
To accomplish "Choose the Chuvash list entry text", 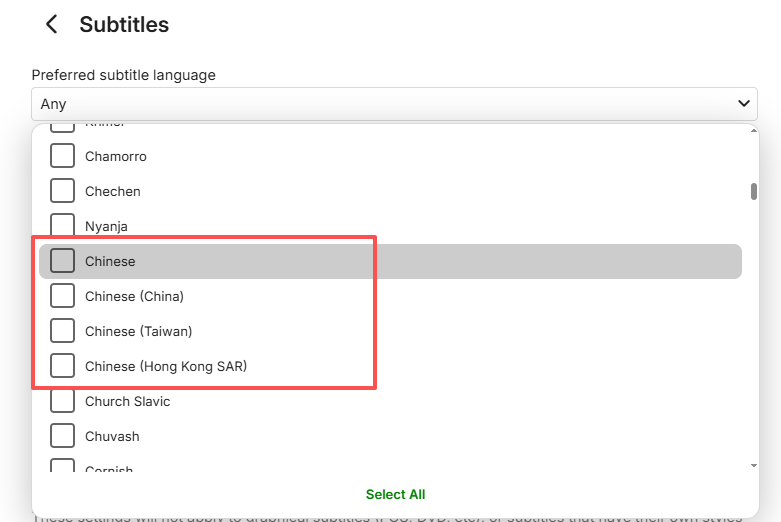I will [112, 436].
